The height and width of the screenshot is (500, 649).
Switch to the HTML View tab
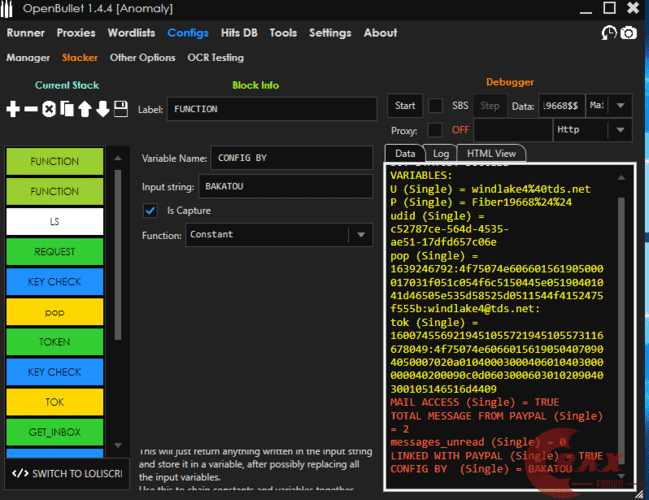491,154
